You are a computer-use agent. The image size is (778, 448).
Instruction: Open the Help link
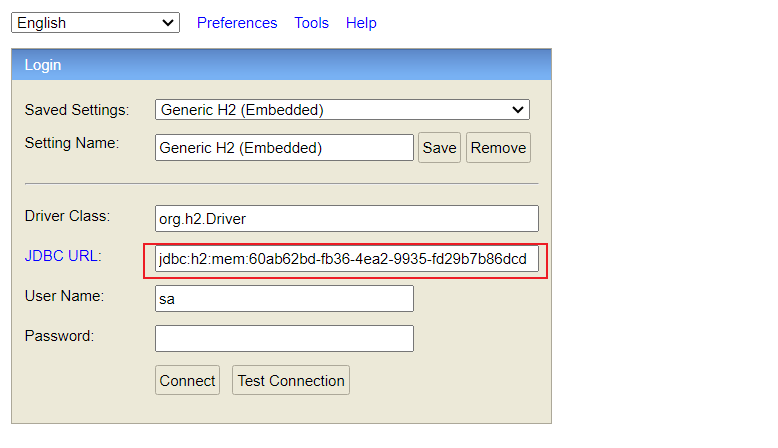361,23
